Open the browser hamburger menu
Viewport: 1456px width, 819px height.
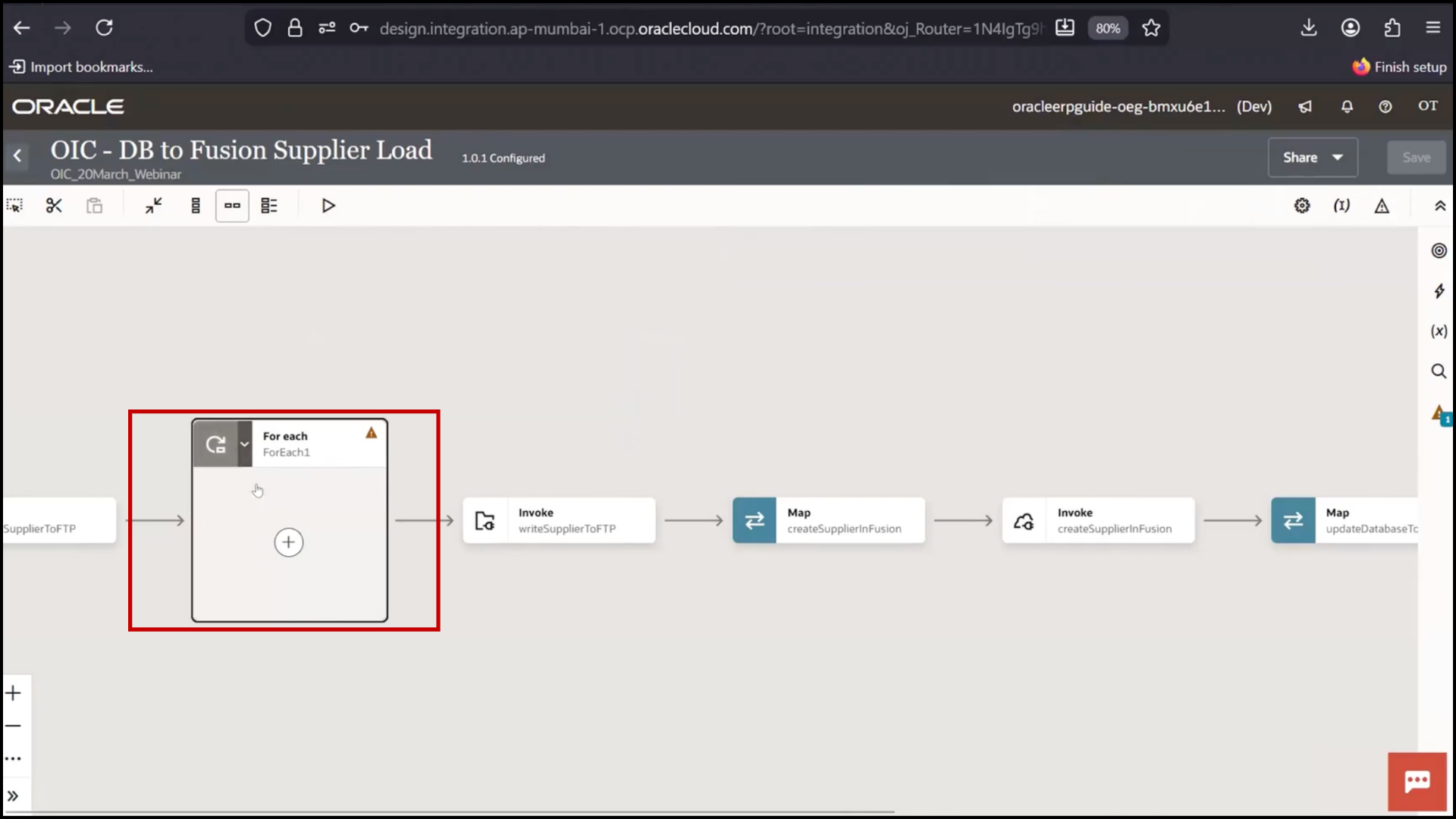[x=1433, y=28]
